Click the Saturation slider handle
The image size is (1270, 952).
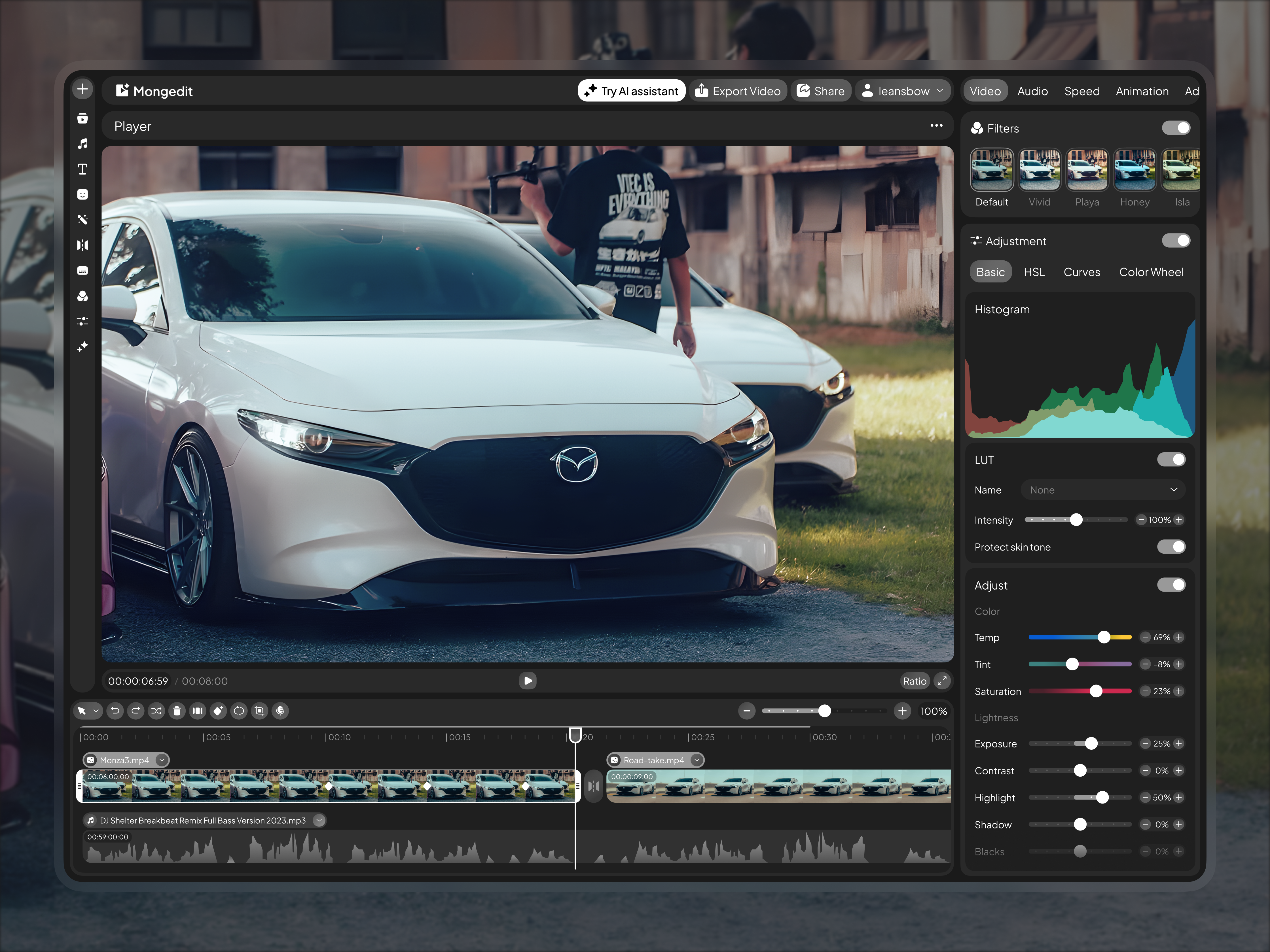[x=1096, y=691]
